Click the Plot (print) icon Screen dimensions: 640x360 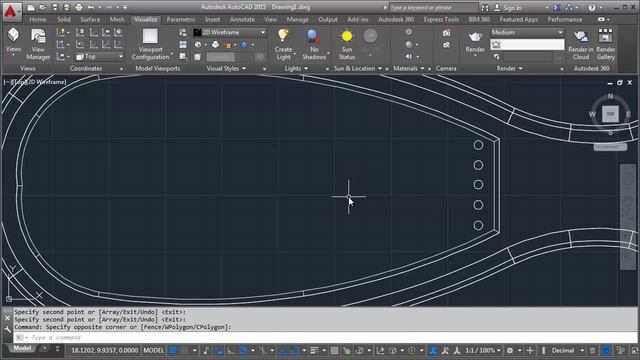(79, 7)
